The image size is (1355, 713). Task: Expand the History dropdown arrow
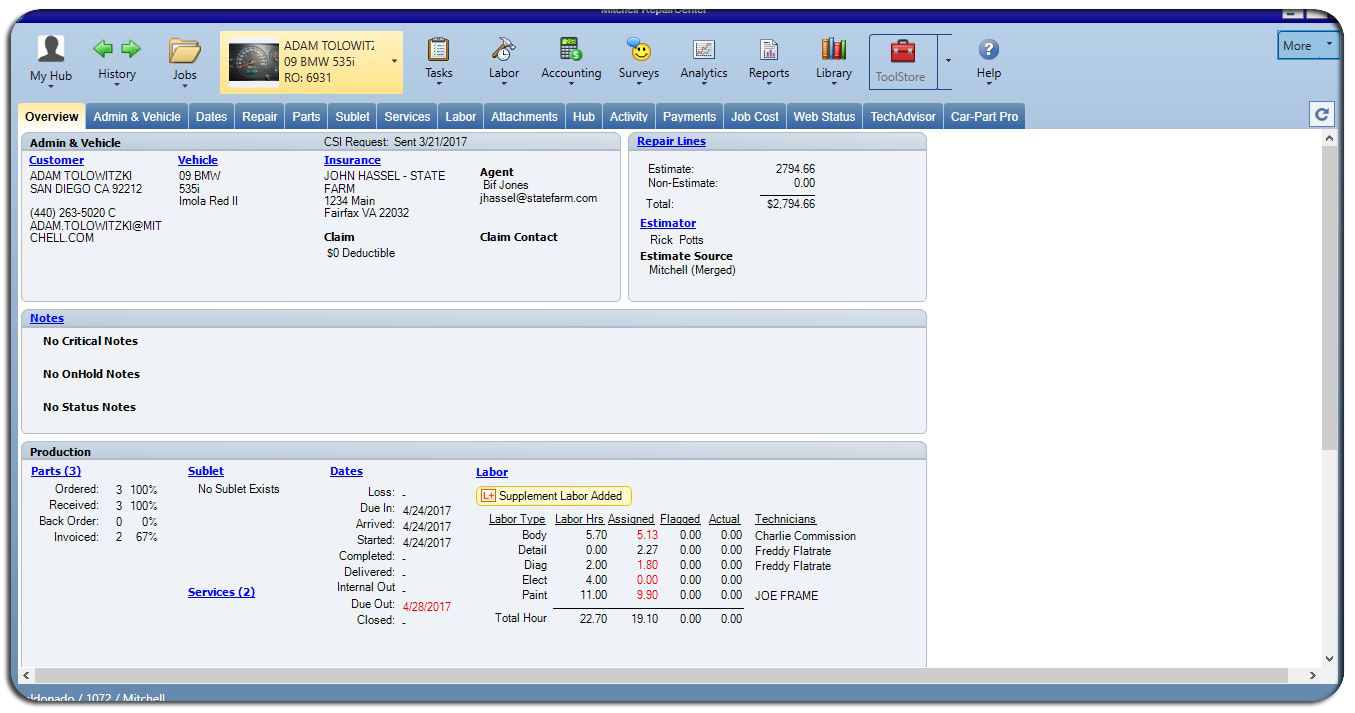coord(117,86)
